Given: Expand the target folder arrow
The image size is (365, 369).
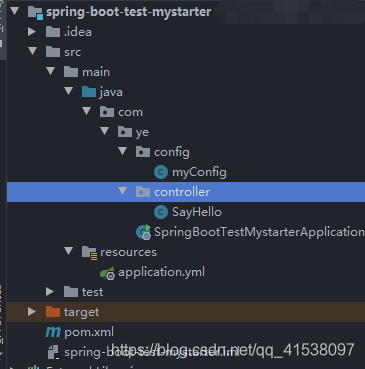Looking at the screenshot, I should click(32, 311).
